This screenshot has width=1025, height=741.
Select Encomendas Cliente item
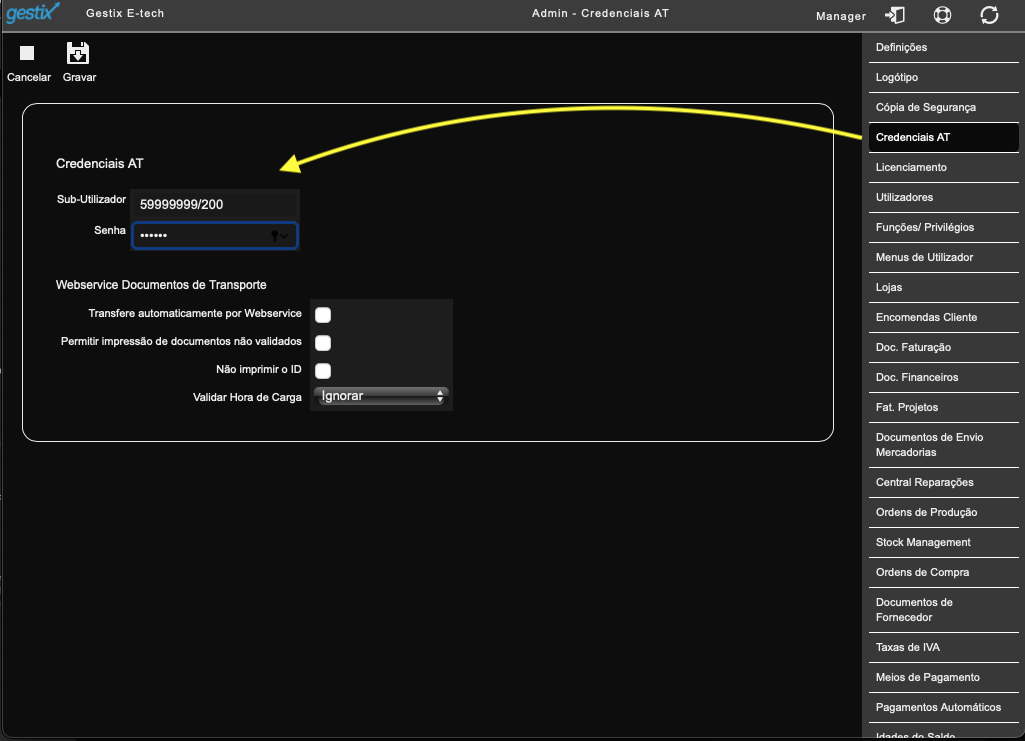pyautogui.click(x=943, y=318)
